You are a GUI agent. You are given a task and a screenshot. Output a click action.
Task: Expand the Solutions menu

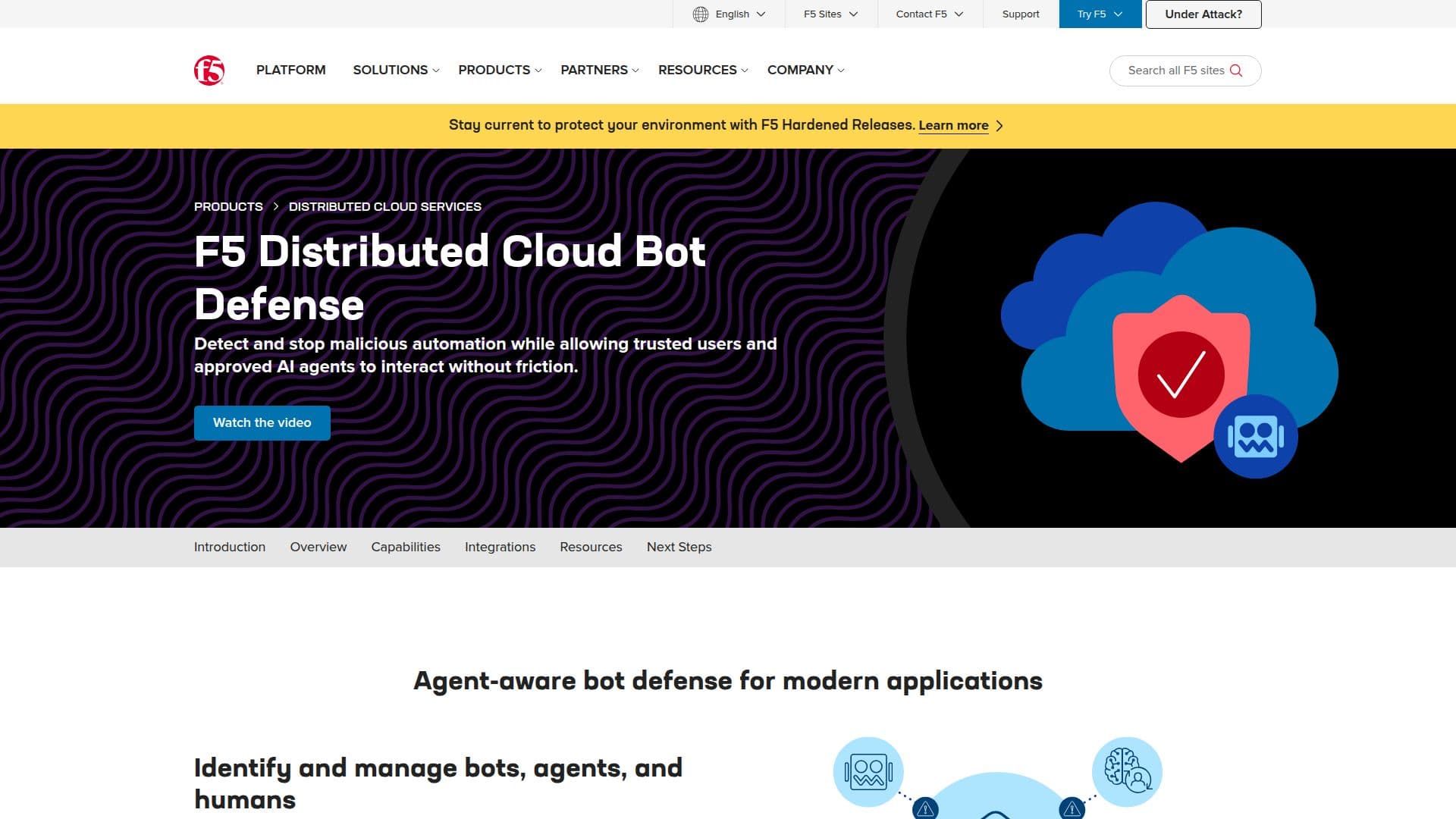click(x=396, y=70)
